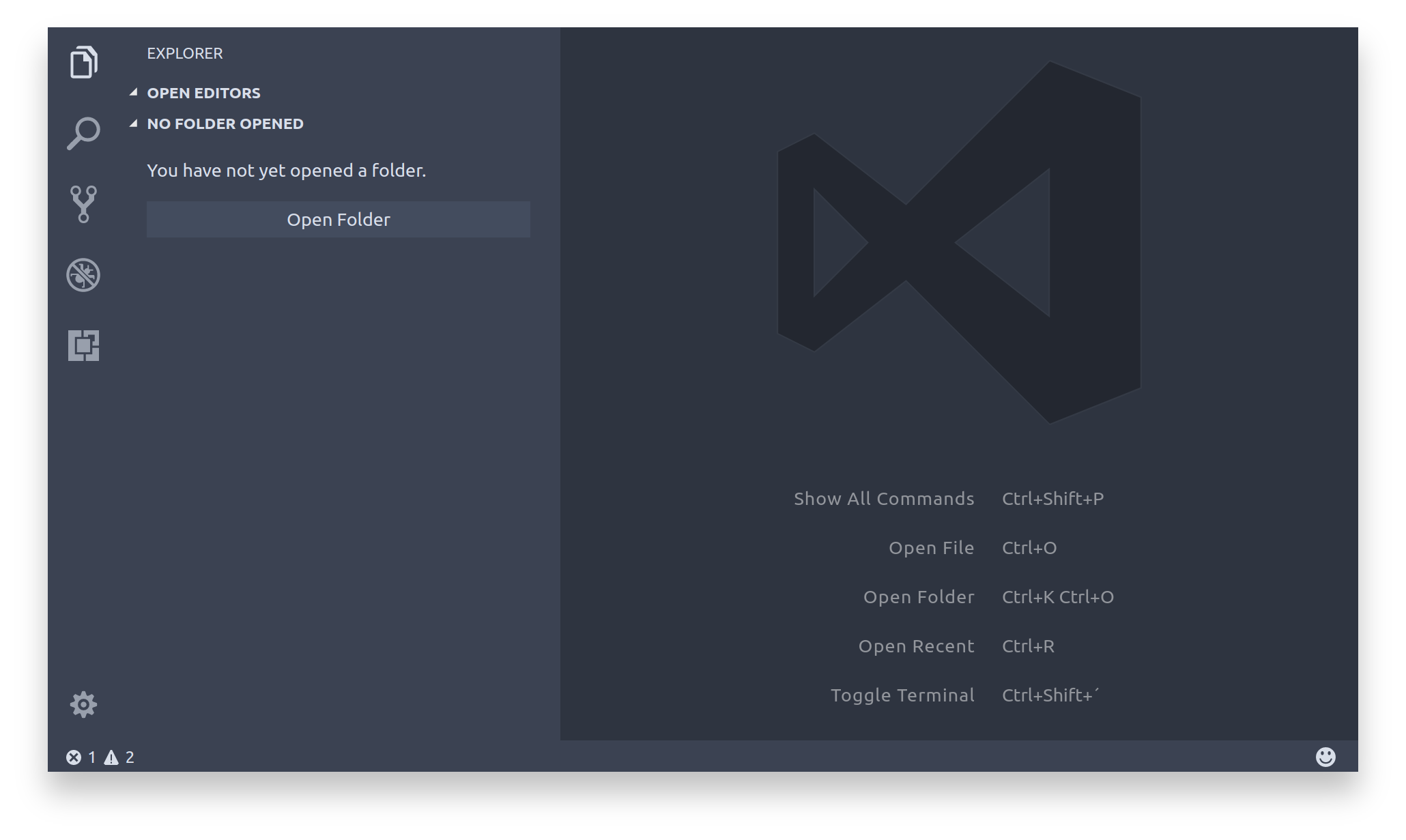Click the Ctrl+Shift+P keybinding label
1406x840 pixels.
1053,498
